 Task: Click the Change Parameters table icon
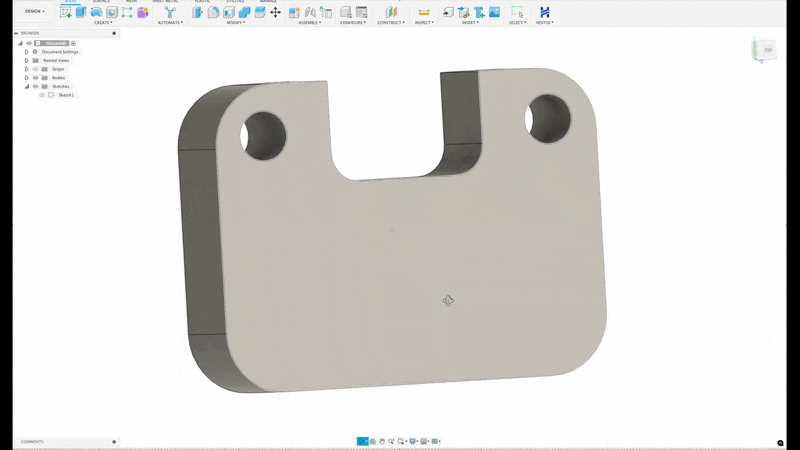pos(362,12)
